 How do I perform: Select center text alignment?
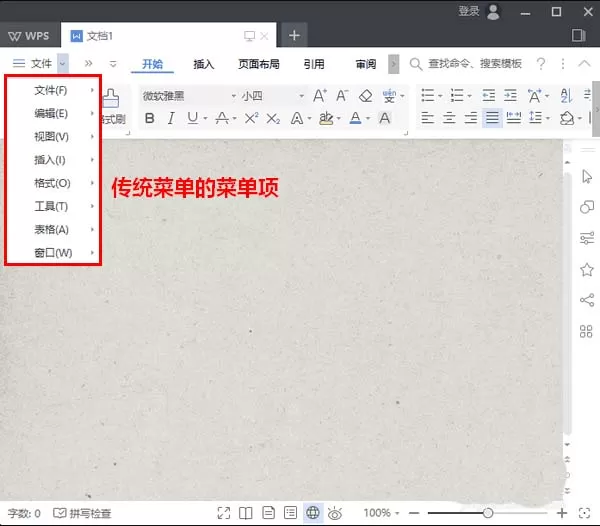(x=449, y=118)
